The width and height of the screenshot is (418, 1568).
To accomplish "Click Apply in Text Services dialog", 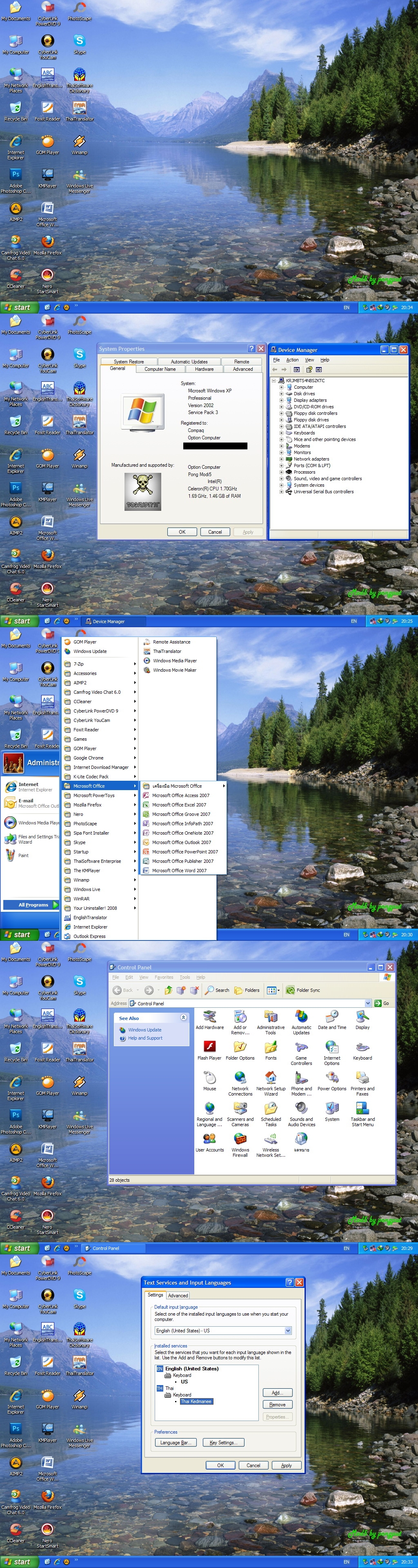I will click(x=287, y=1466).
